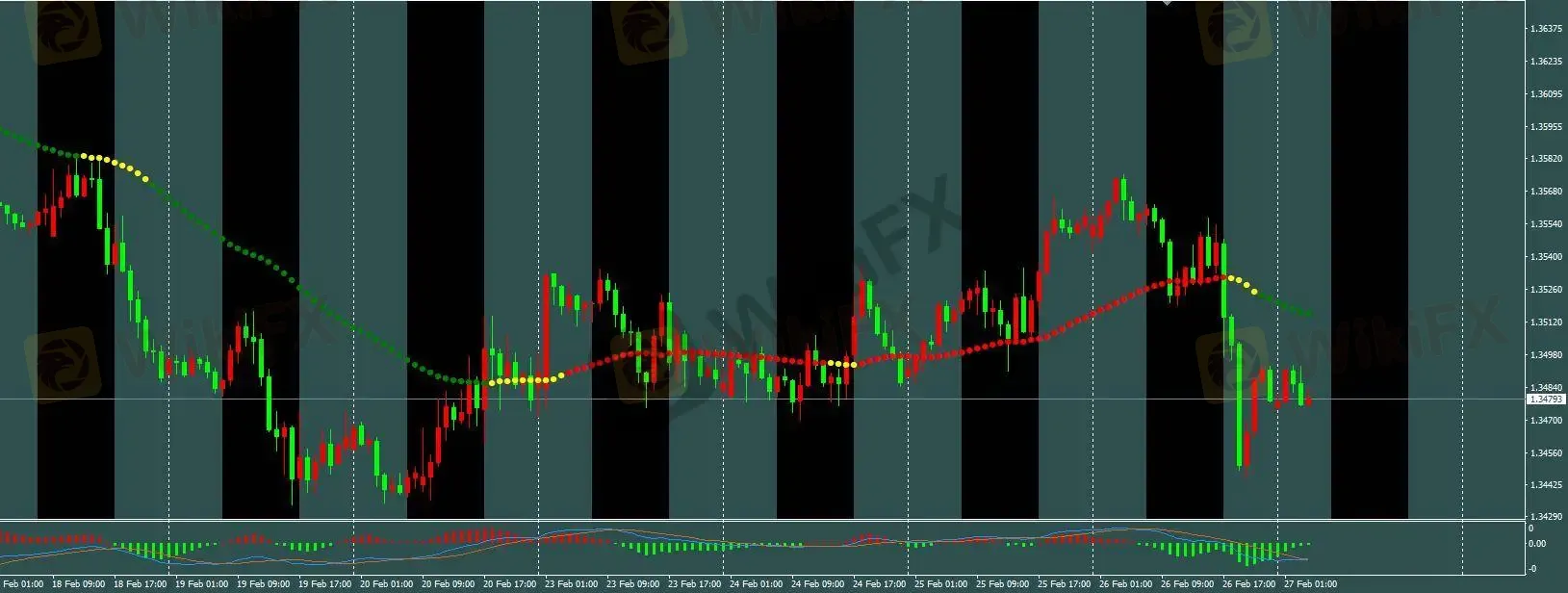Click the 27 Feb 01:00 time label
Viewport: 1568px width, 593px height.
click(x=1310, y=584)
